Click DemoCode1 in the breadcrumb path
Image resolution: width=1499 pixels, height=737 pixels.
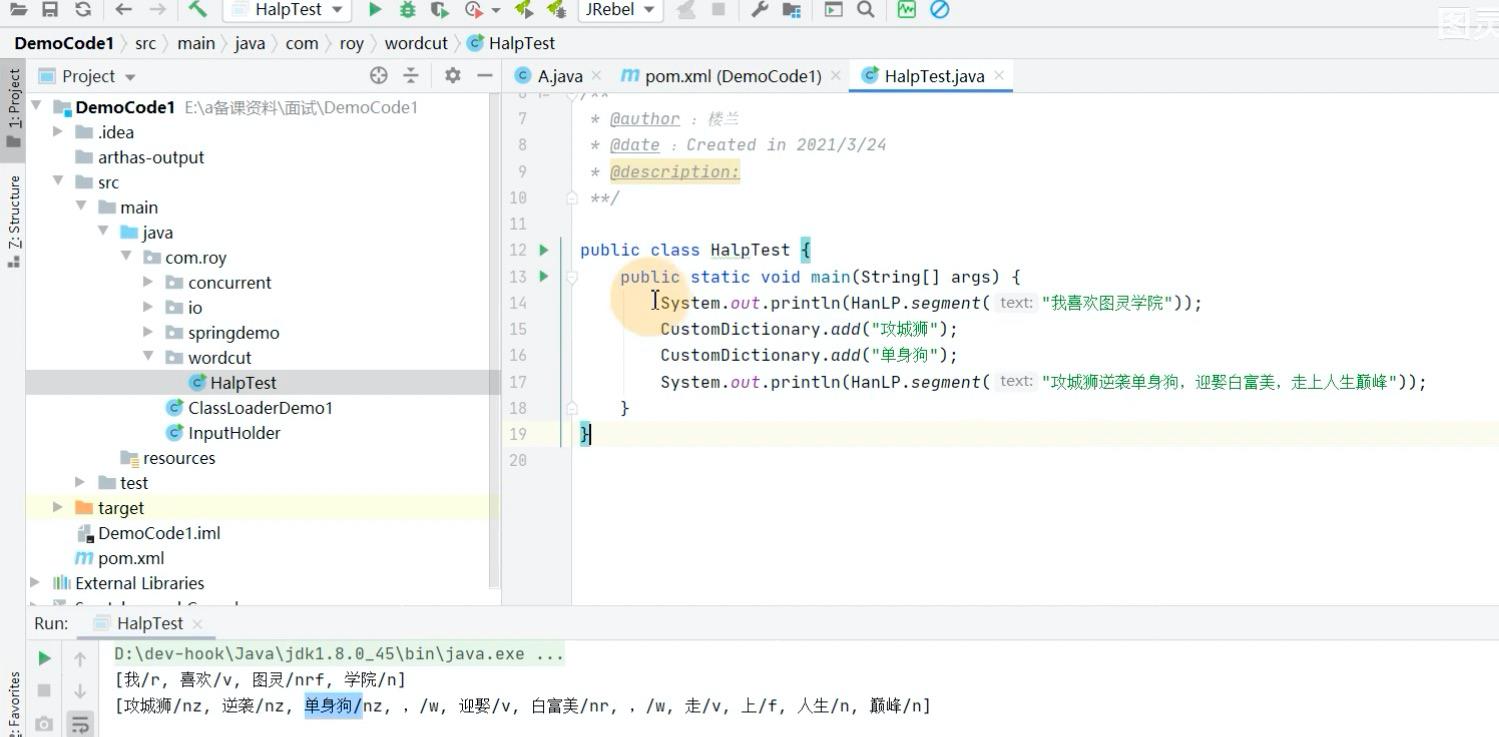pos(64,43)
